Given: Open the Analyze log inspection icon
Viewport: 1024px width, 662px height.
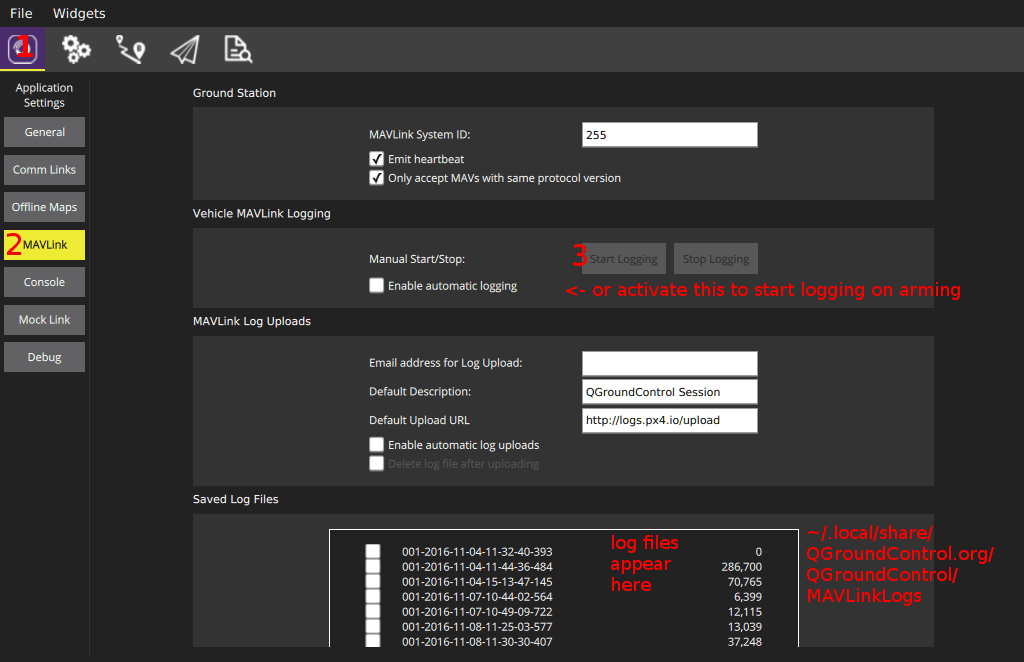Looking at the screenshot, I should coord(238,48).
